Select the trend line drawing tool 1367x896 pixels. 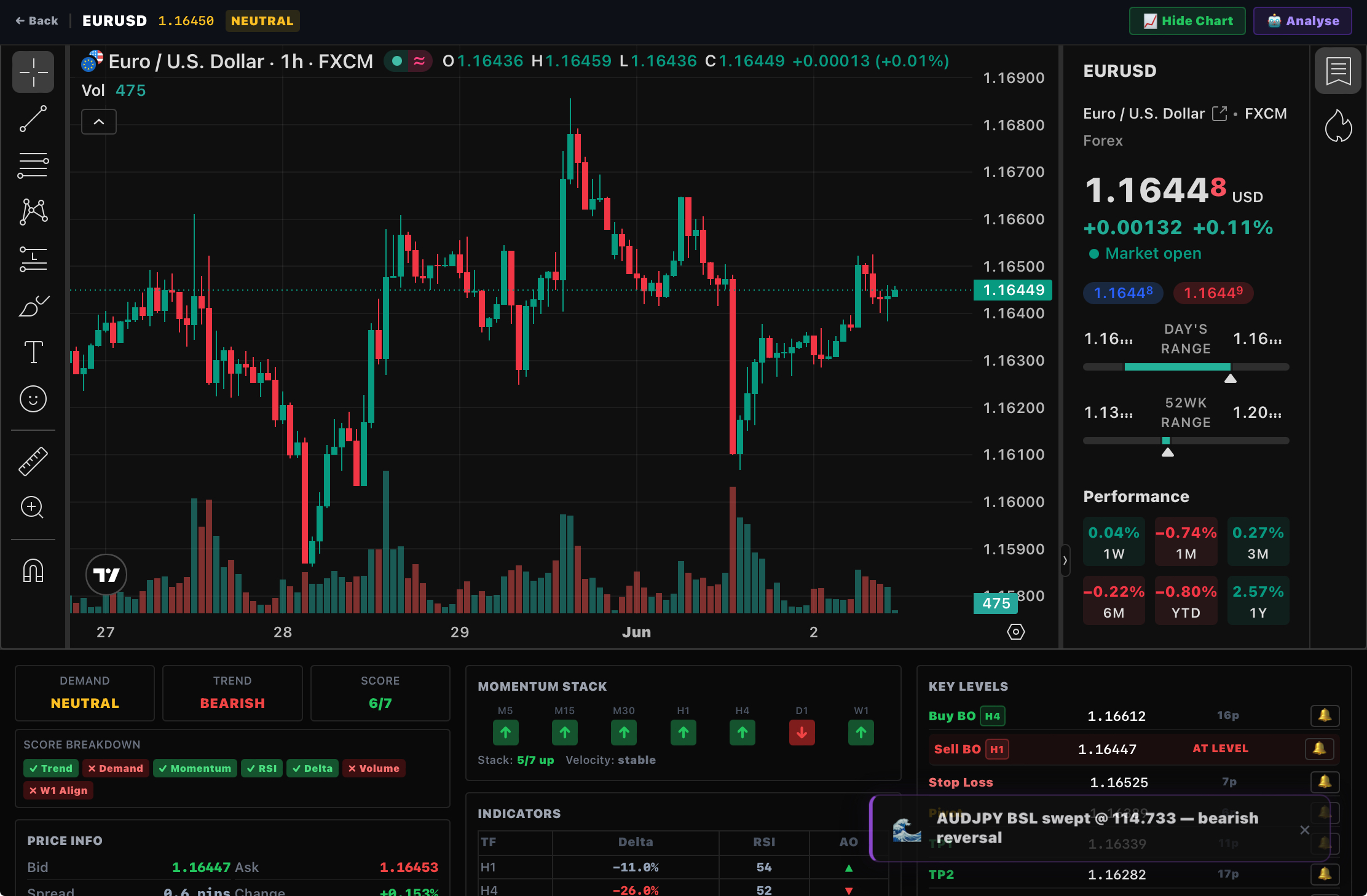coord(33,119)
